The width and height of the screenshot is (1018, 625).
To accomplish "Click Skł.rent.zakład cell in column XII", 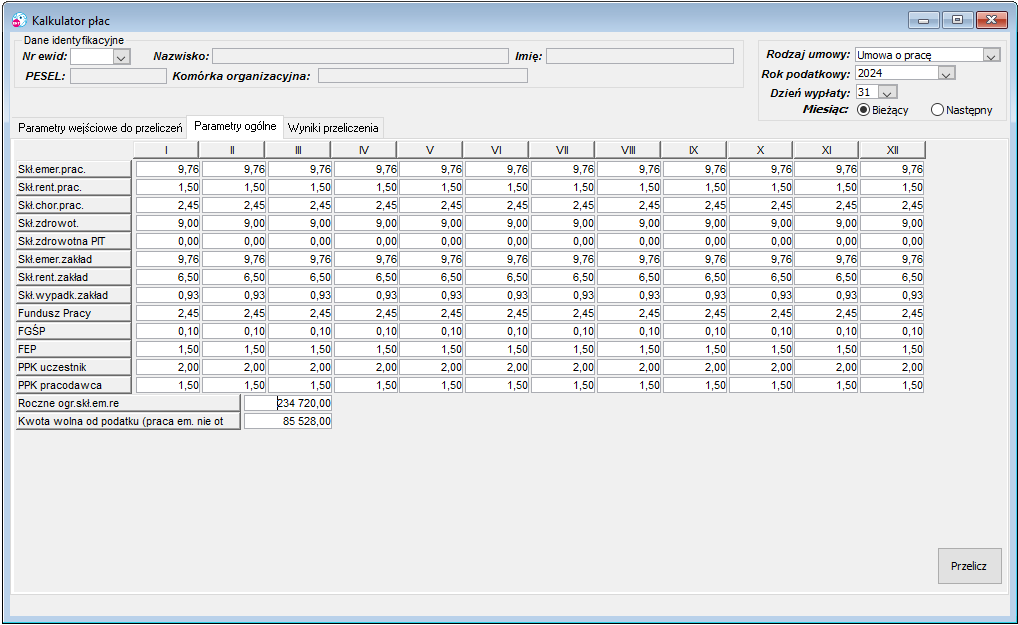I will click(892, 277).
